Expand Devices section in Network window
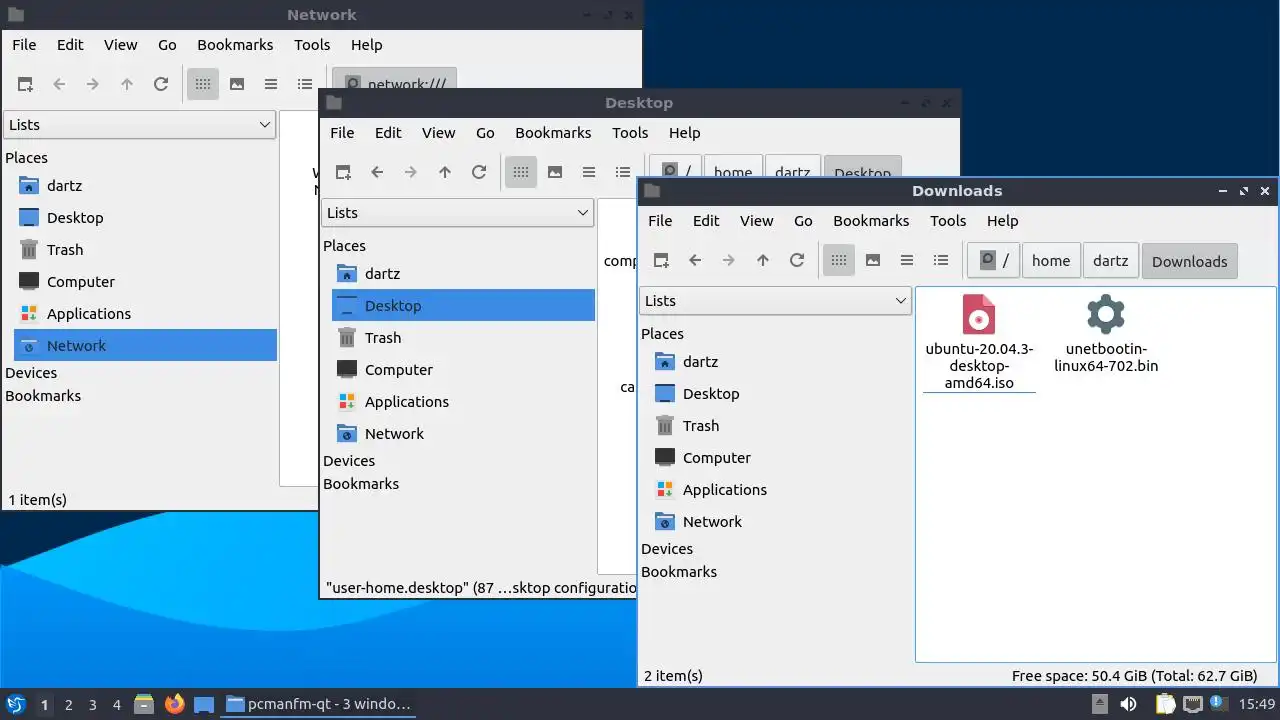 point(31,373)
